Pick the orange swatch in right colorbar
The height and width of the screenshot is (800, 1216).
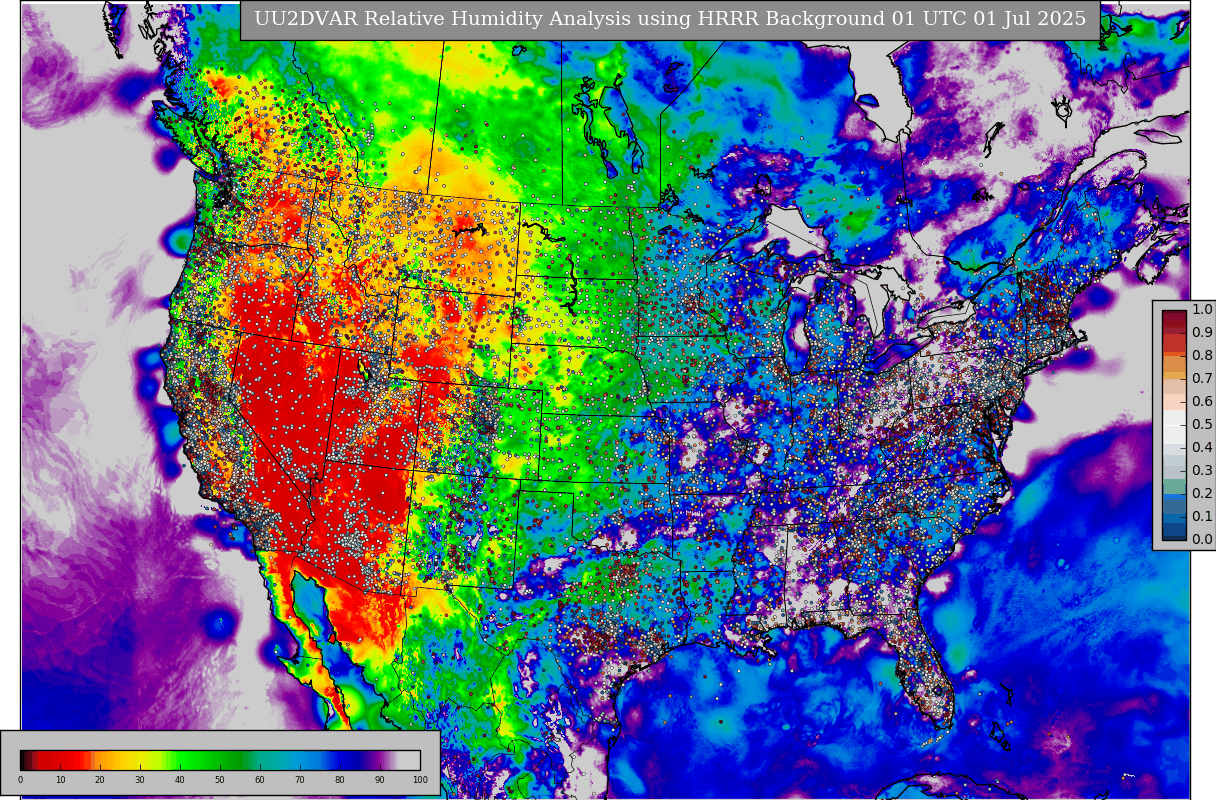click(x=1174, y=364)
